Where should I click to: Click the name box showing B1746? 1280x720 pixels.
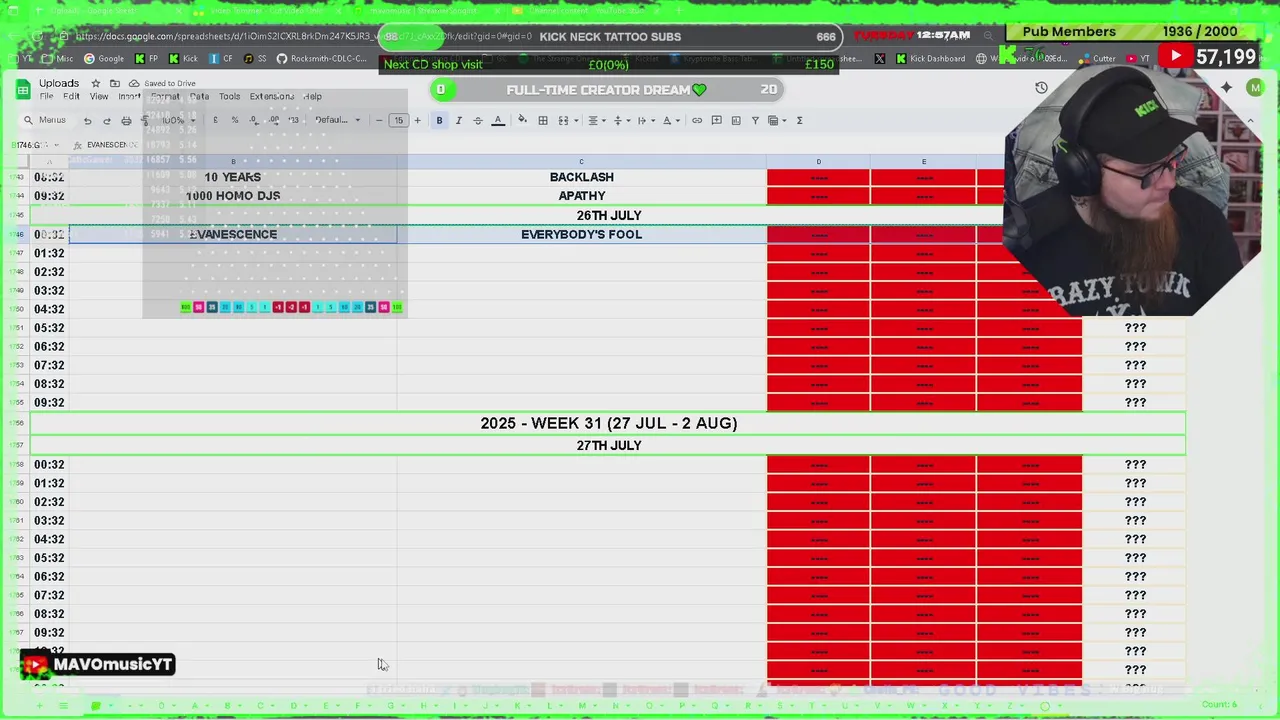(x=36, y=145)
